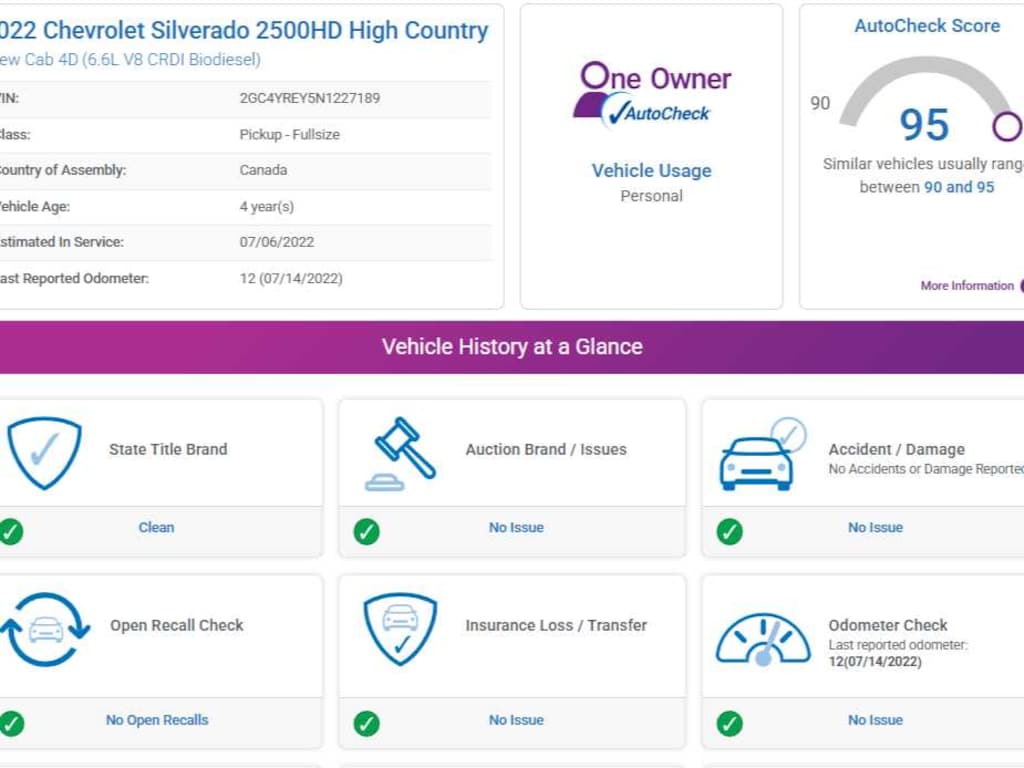Click green checkmark under Open Recall Check
Image resolution: width=1024 pixels, height=768 pixels.
(x=11, y=723)
